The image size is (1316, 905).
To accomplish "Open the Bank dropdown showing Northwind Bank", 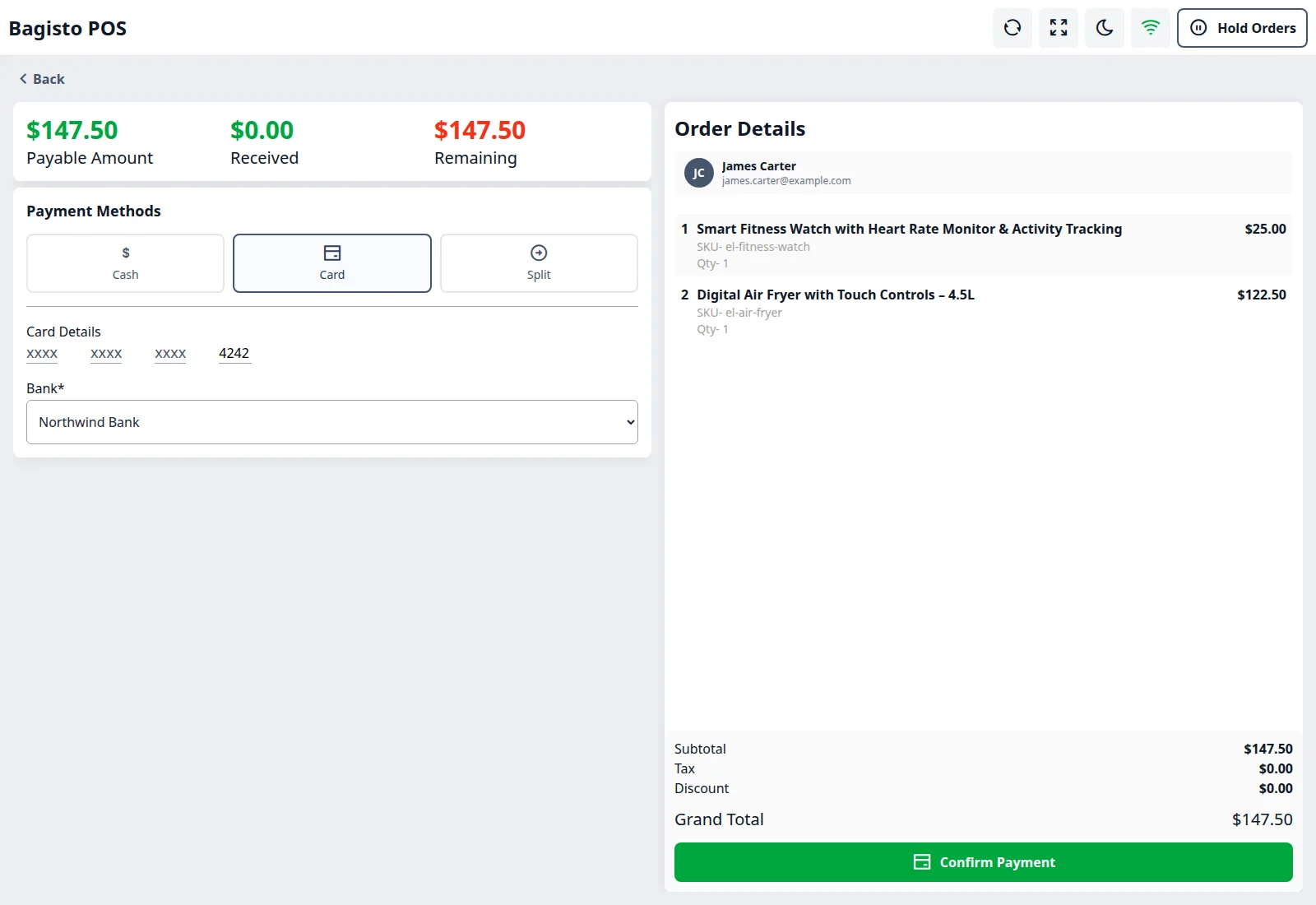I will click(332, 422).
